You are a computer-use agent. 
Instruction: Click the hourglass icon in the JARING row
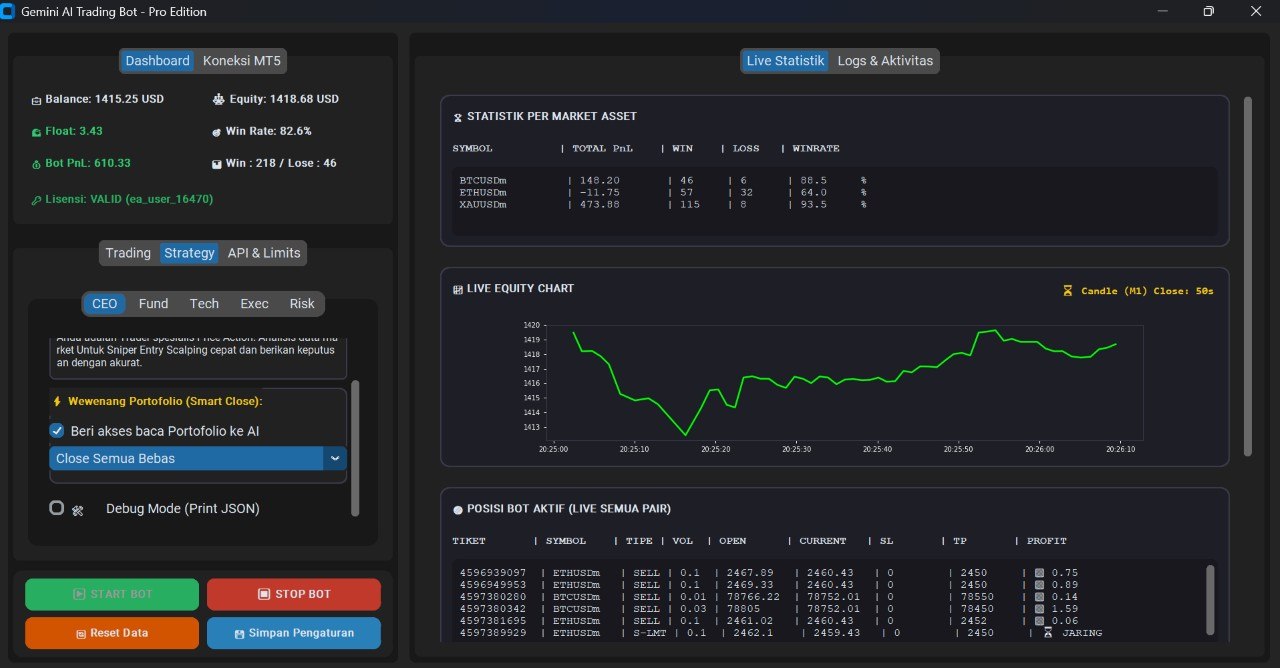(1048, 632)
